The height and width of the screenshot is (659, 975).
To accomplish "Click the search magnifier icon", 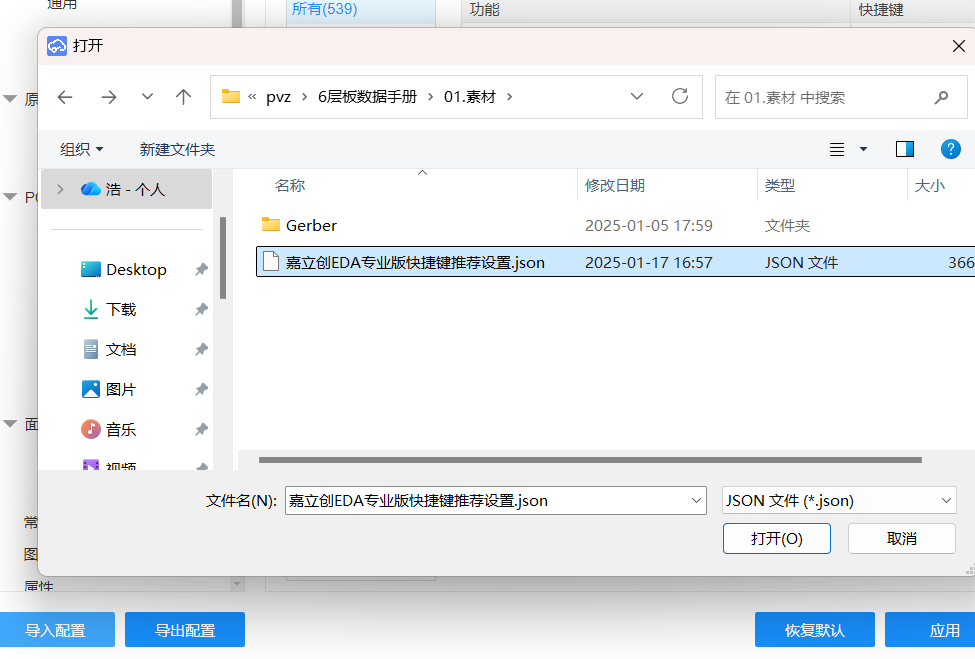I will tap(941, 97).
